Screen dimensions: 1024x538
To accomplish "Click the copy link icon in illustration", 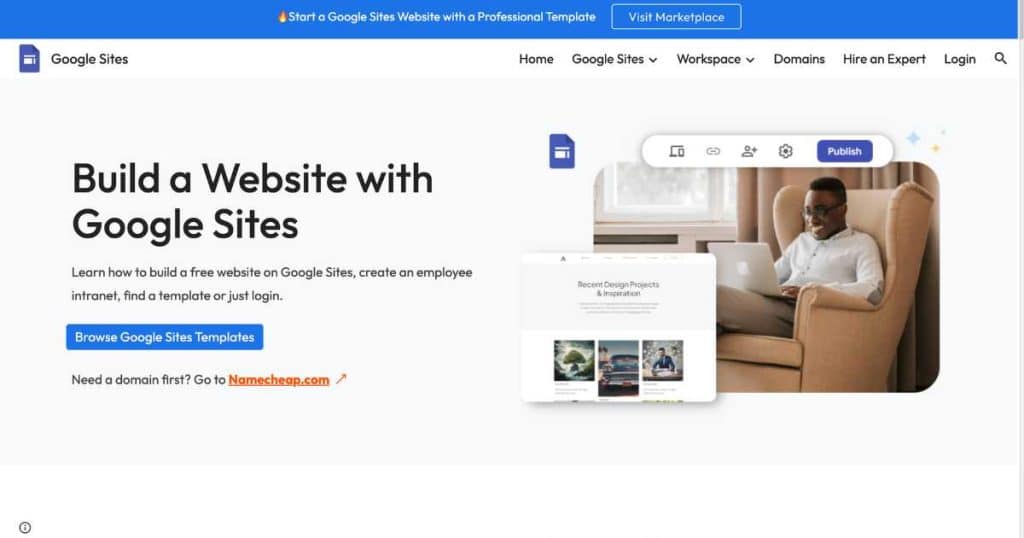I will tap(713, 151).
